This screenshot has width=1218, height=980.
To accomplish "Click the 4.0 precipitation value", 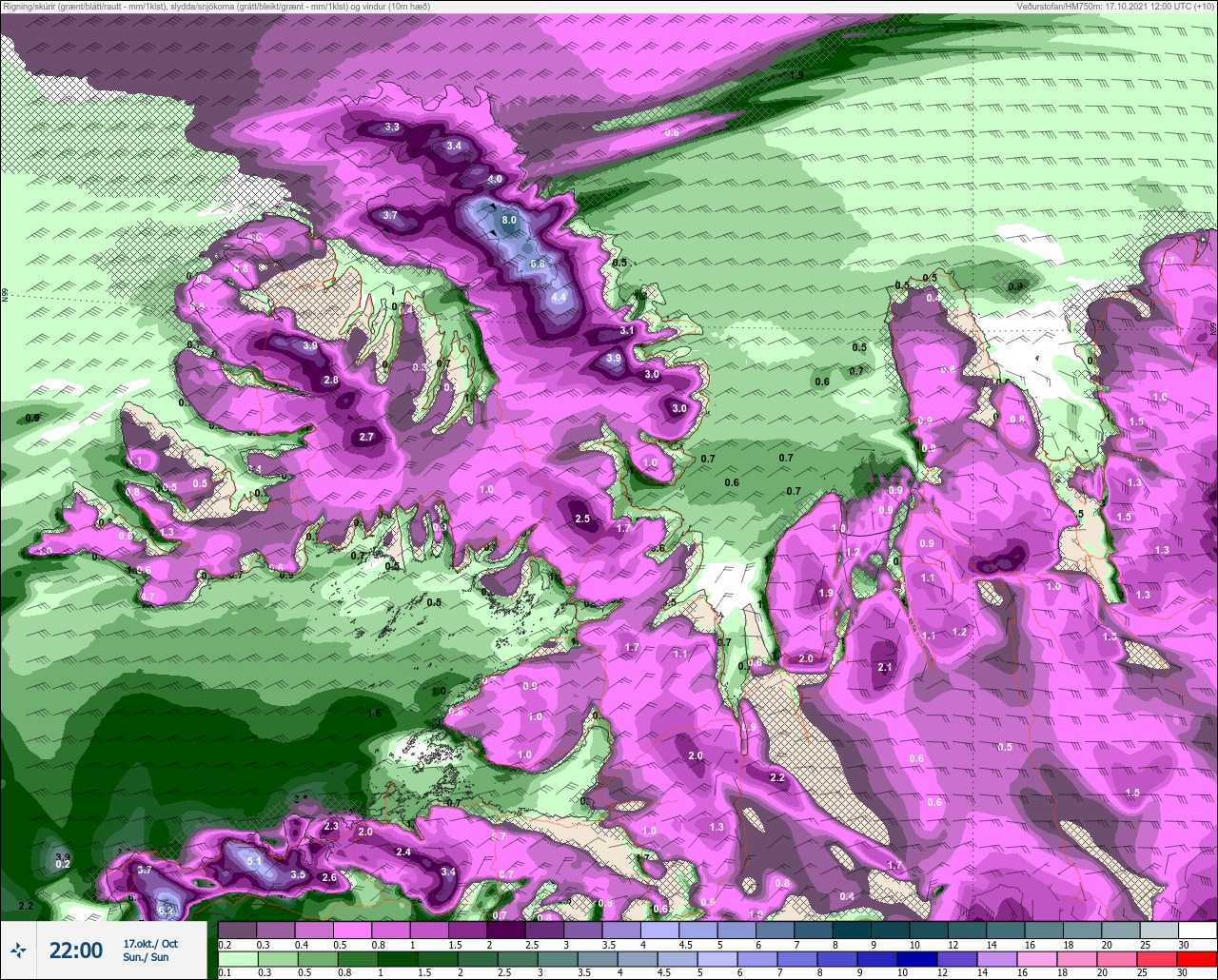I will click(495, 179).
